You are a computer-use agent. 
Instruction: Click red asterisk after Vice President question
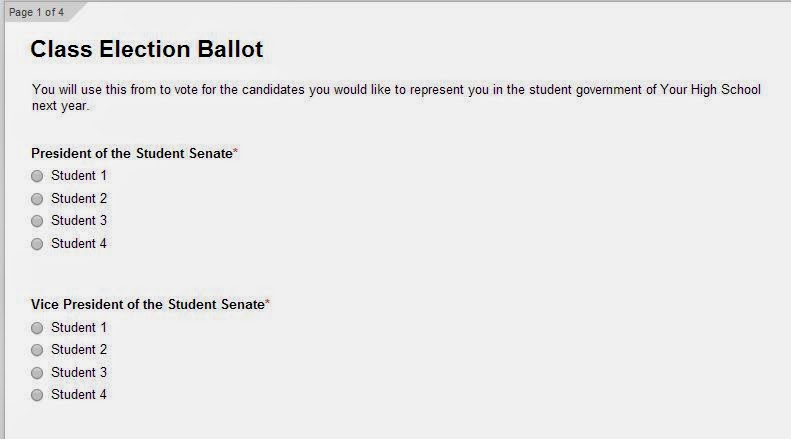[x=267, y=303]
